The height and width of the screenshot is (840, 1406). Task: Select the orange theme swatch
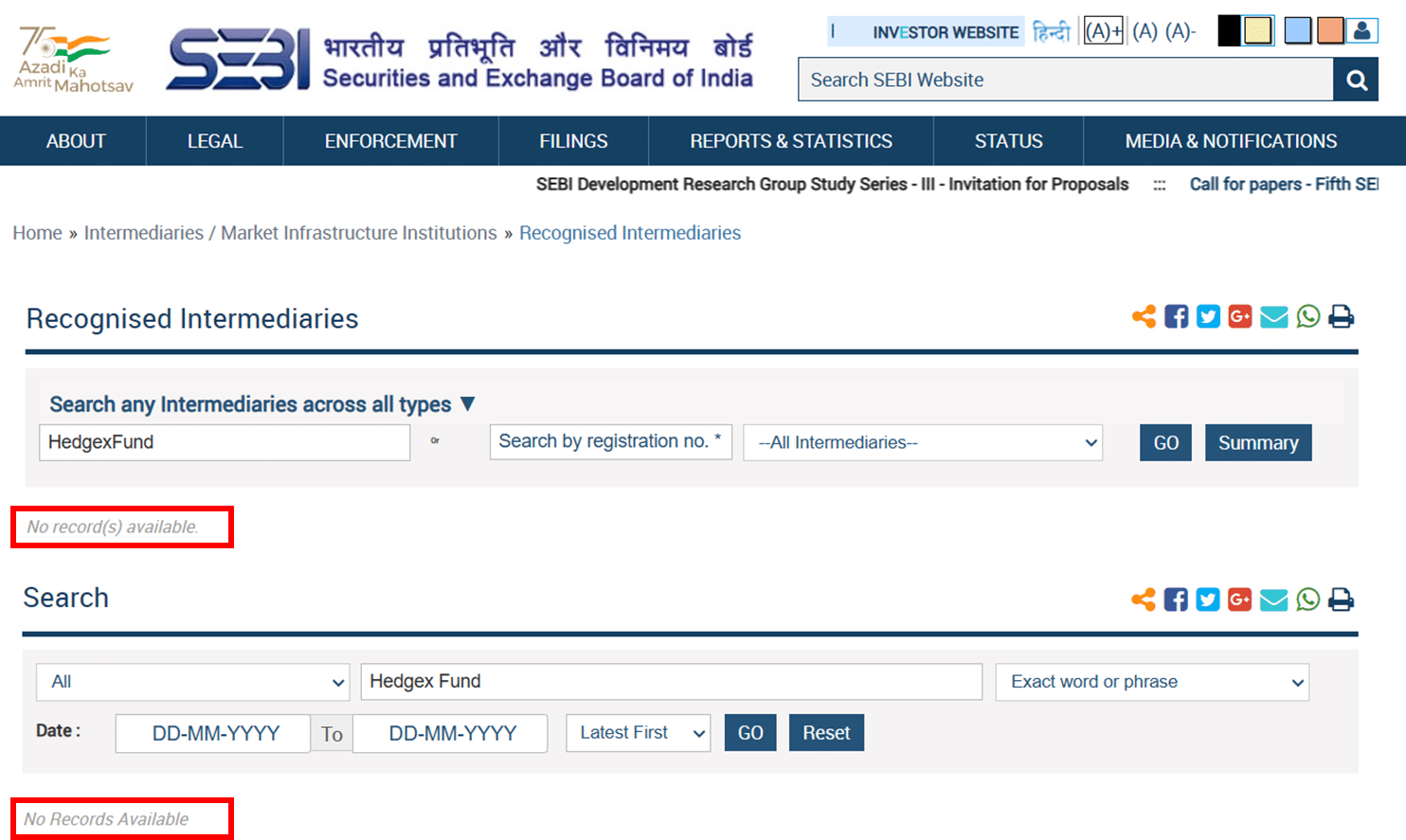pyautogui.click(x=1330, y=30)
